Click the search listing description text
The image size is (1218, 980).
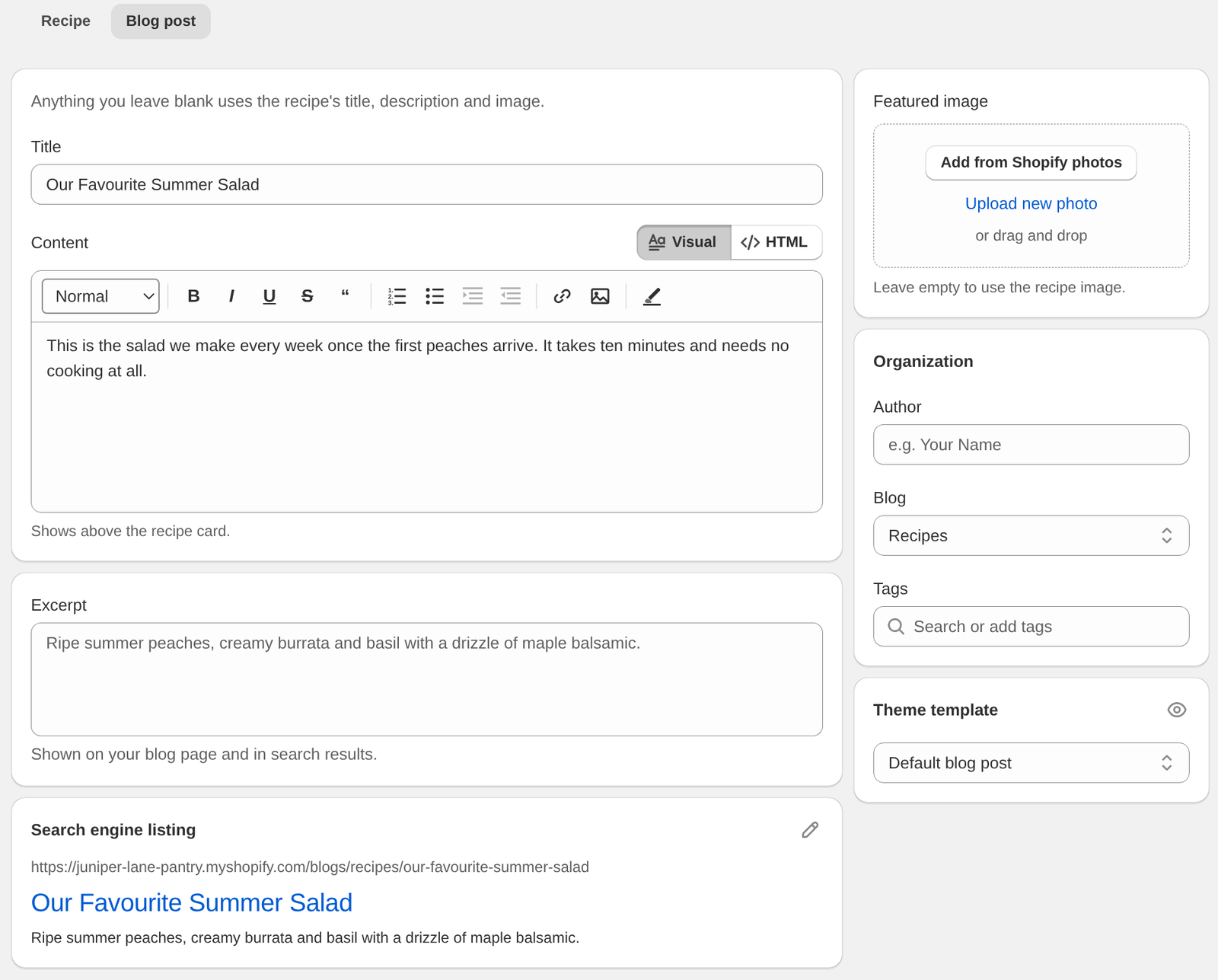tap(305, 938)
